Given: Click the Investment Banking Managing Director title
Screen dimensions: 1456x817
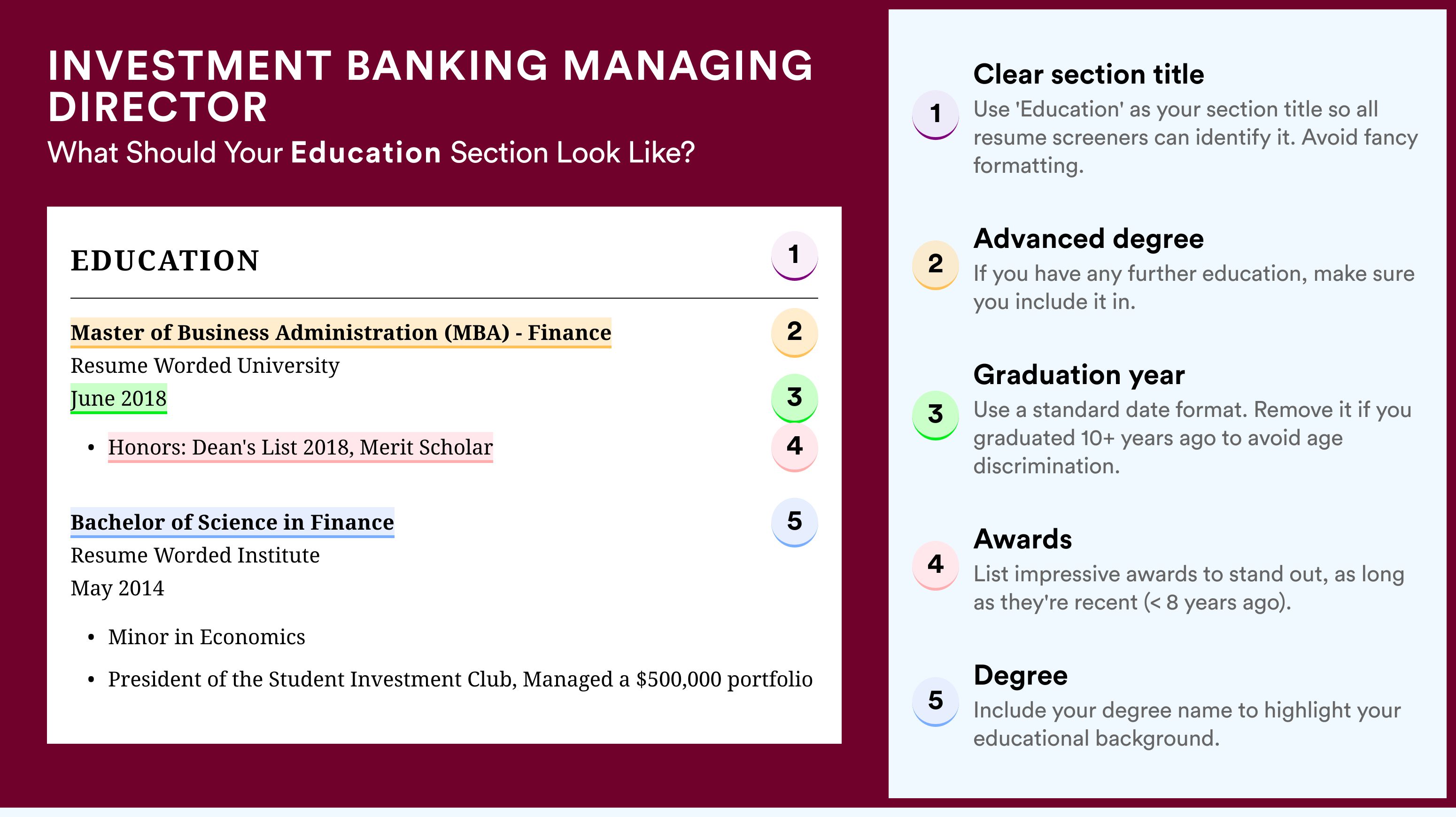Looking at the screenshot, I should tap(430, 86).
